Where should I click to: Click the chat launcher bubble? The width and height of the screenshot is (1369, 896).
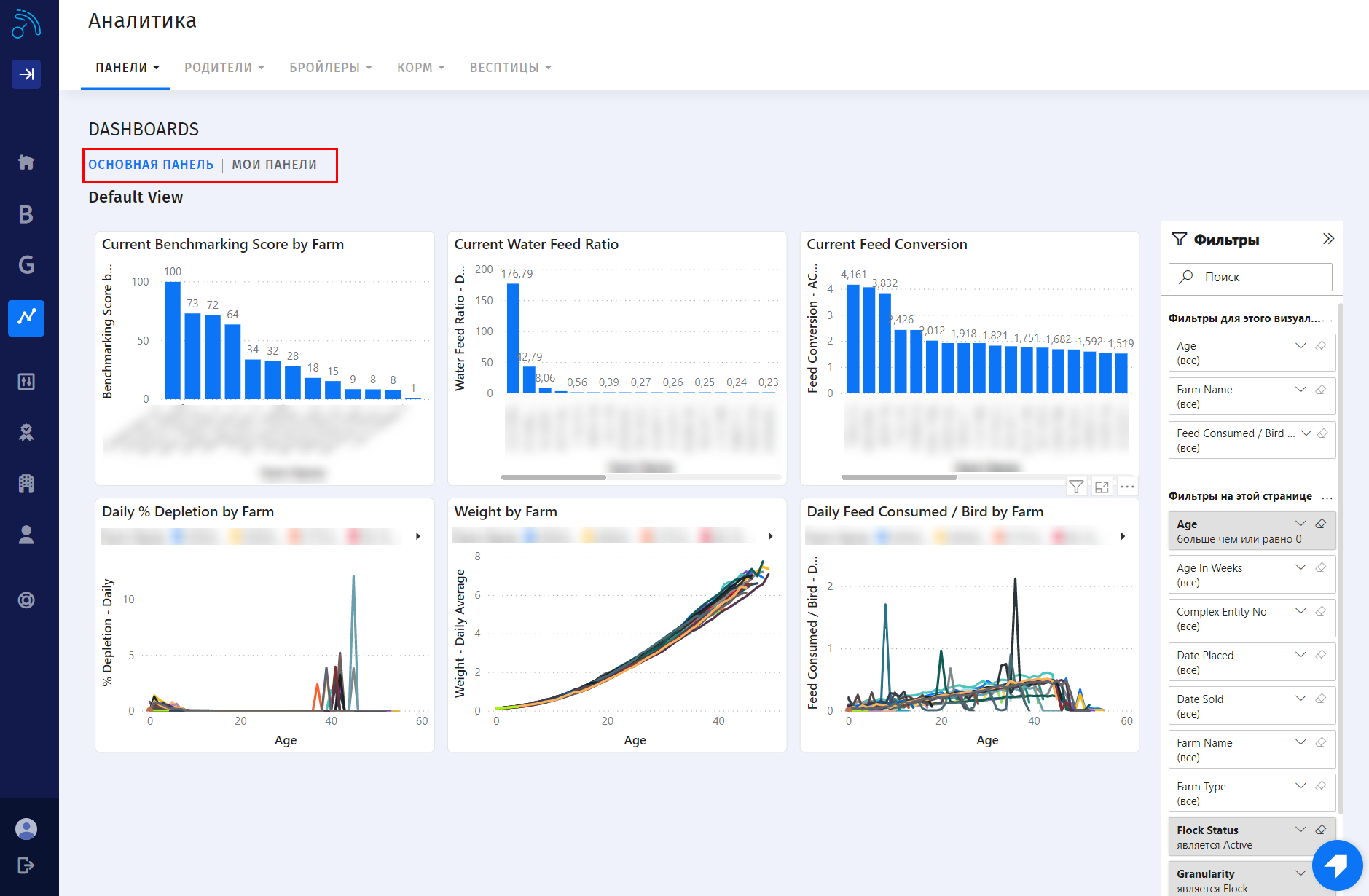[x=1337, y=865]
